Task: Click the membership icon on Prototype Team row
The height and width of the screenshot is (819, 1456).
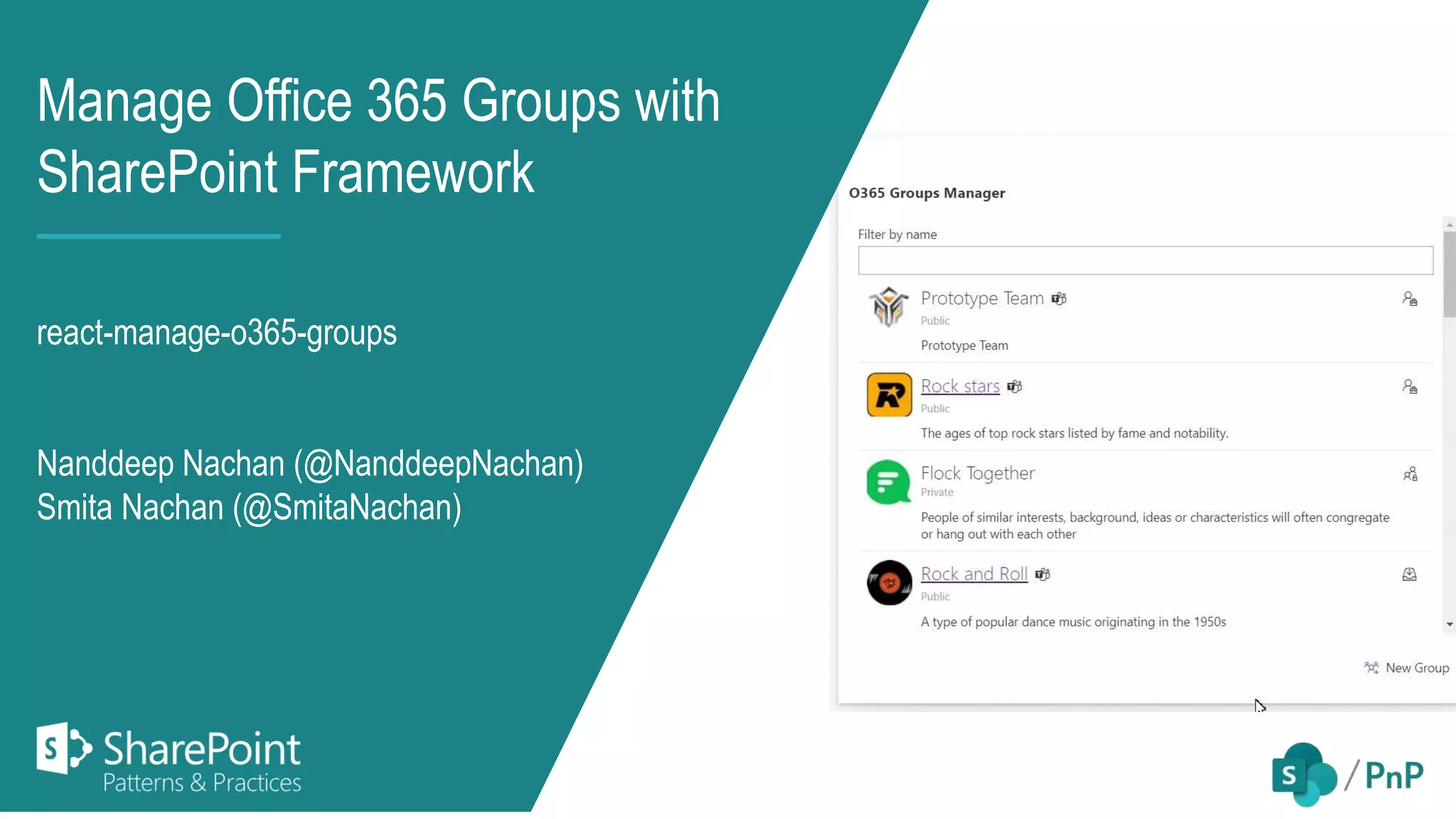Action: [x=1409, y=299]
